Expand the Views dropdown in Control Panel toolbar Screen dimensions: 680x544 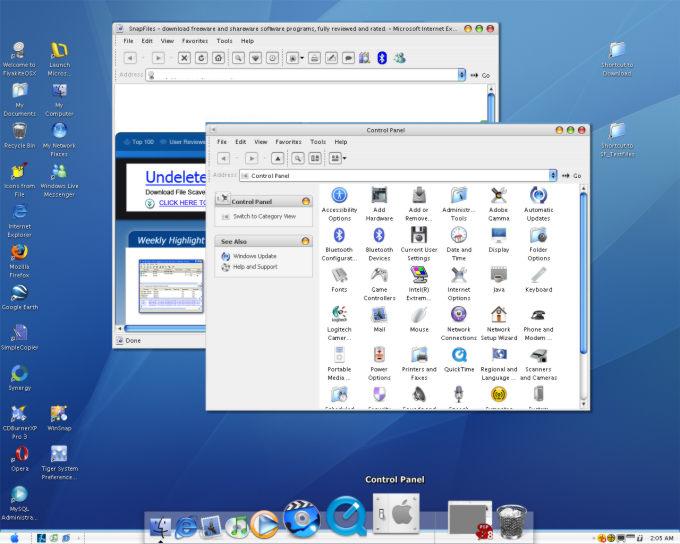coord(345,158)
